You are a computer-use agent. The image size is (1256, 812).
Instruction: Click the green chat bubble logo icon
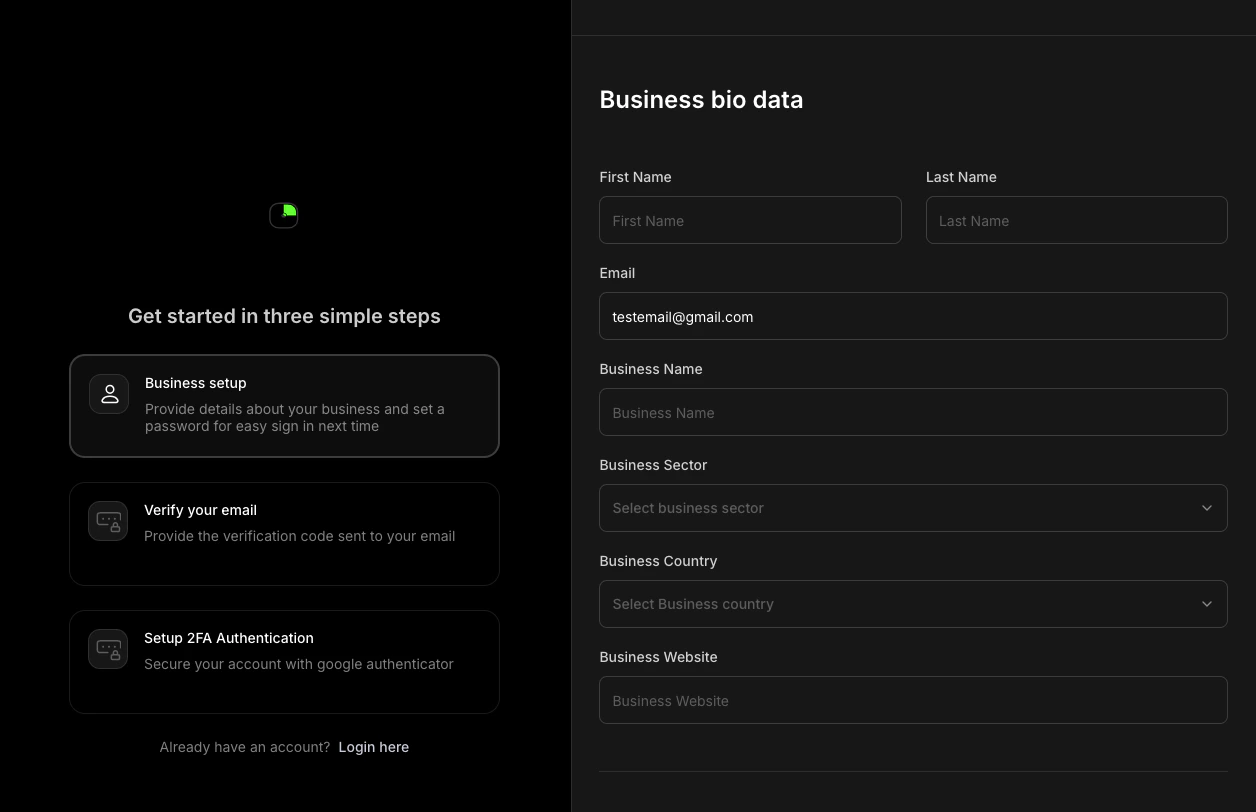click(283, 215)
